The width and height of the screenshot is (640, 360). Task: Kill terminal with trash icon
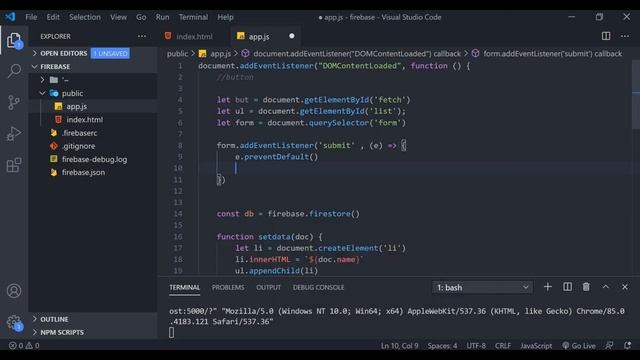(586, 287)
